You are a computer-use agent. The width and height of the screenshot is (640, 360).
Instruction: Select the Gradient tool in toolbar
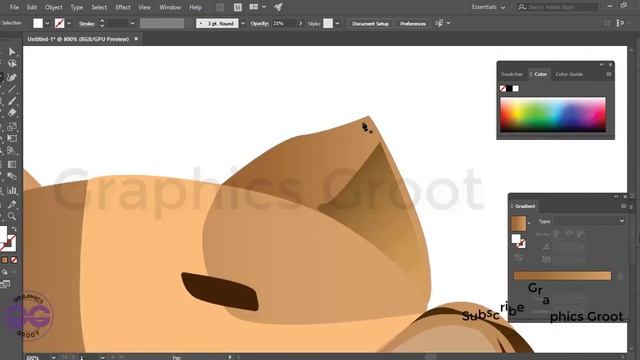[12, 164]
